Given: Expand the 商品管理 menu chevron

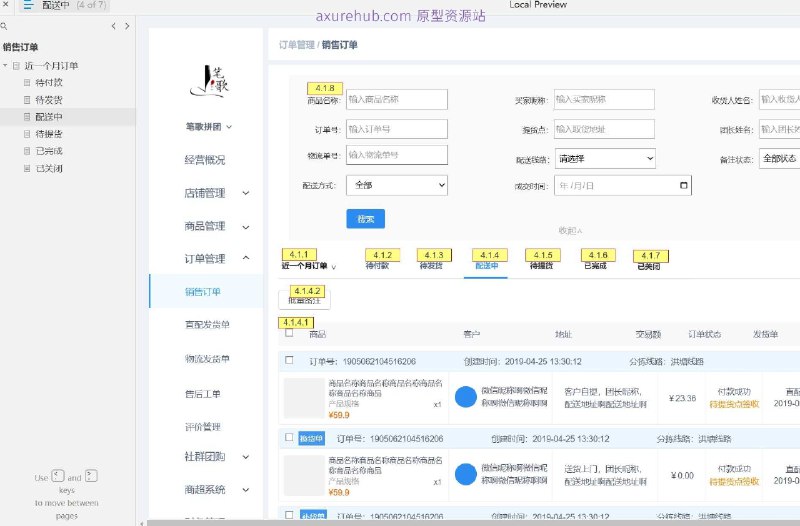Looking at the screenshot, I should (x=245, y=227).
